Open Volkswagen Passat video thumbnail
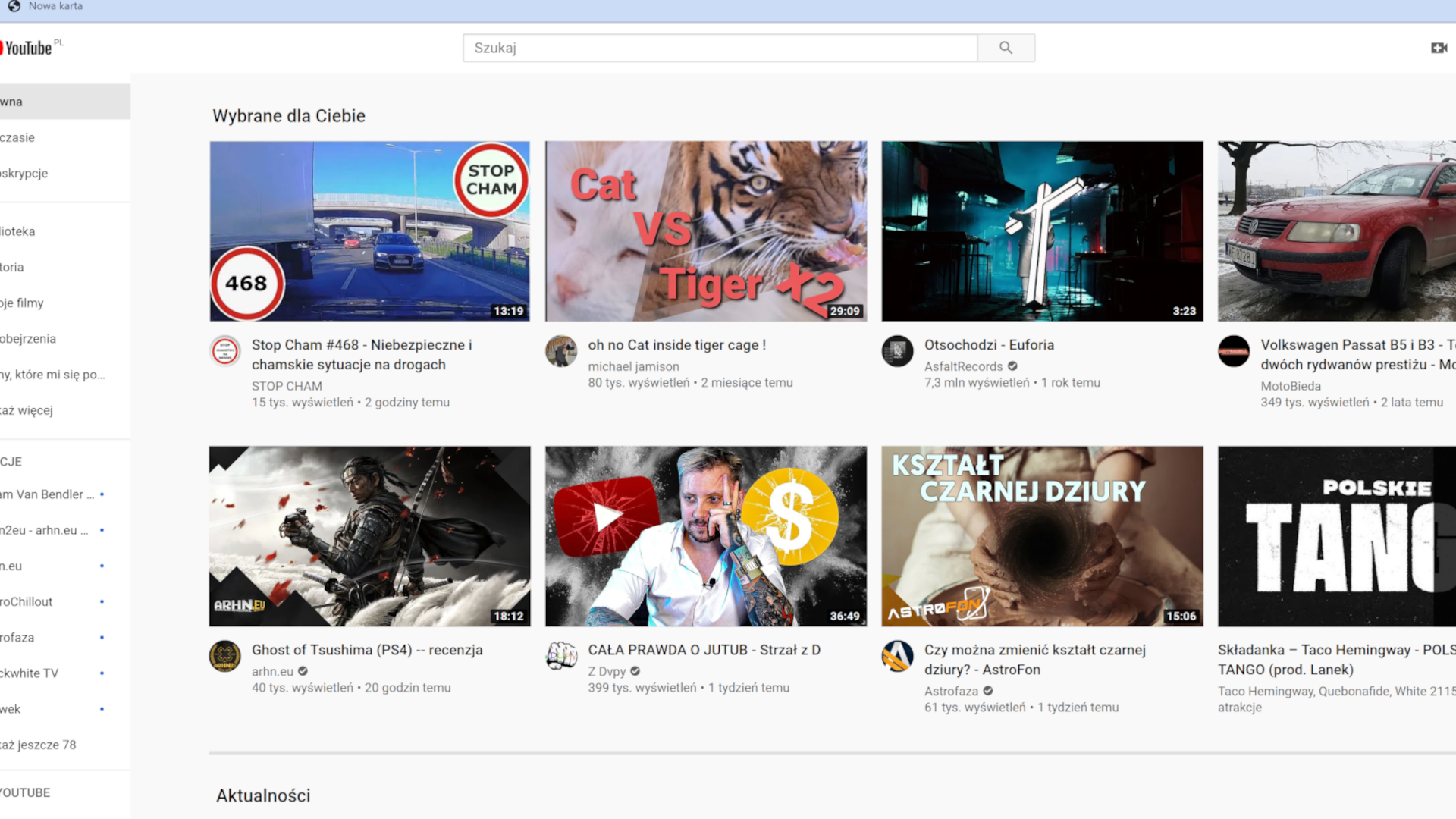 [x=1337, y=231]
